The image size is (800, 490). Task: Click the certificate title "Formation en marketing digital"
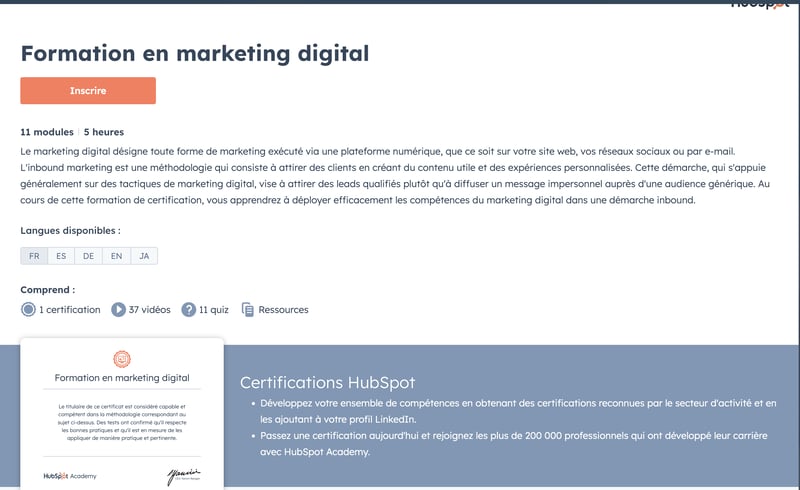click(122, 378)
